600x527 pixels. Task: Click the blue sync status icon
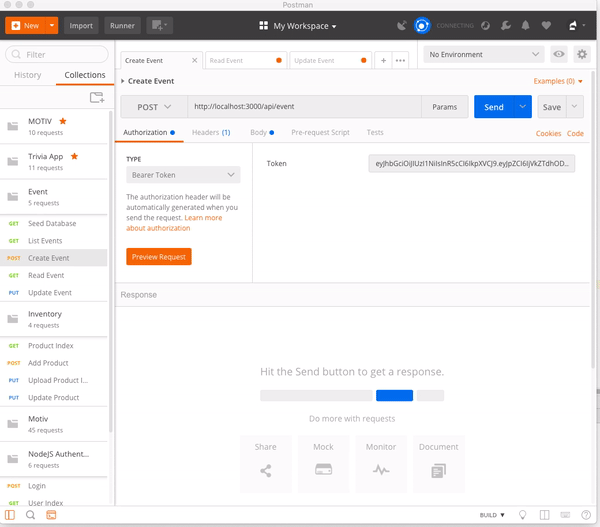pyautogui.click(x=422, y=26)
